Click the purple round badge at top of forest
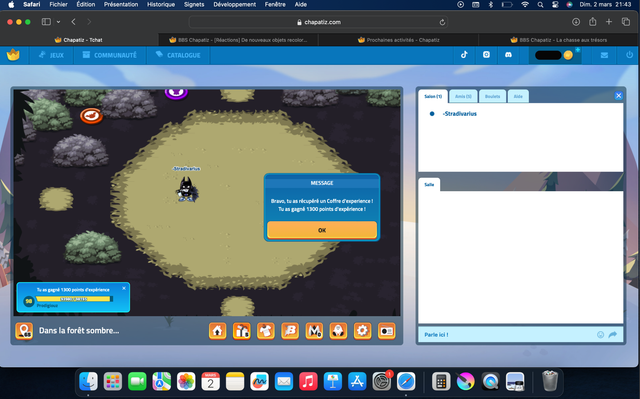This screenshot has height=399, width=640. (x=176, y=93)
